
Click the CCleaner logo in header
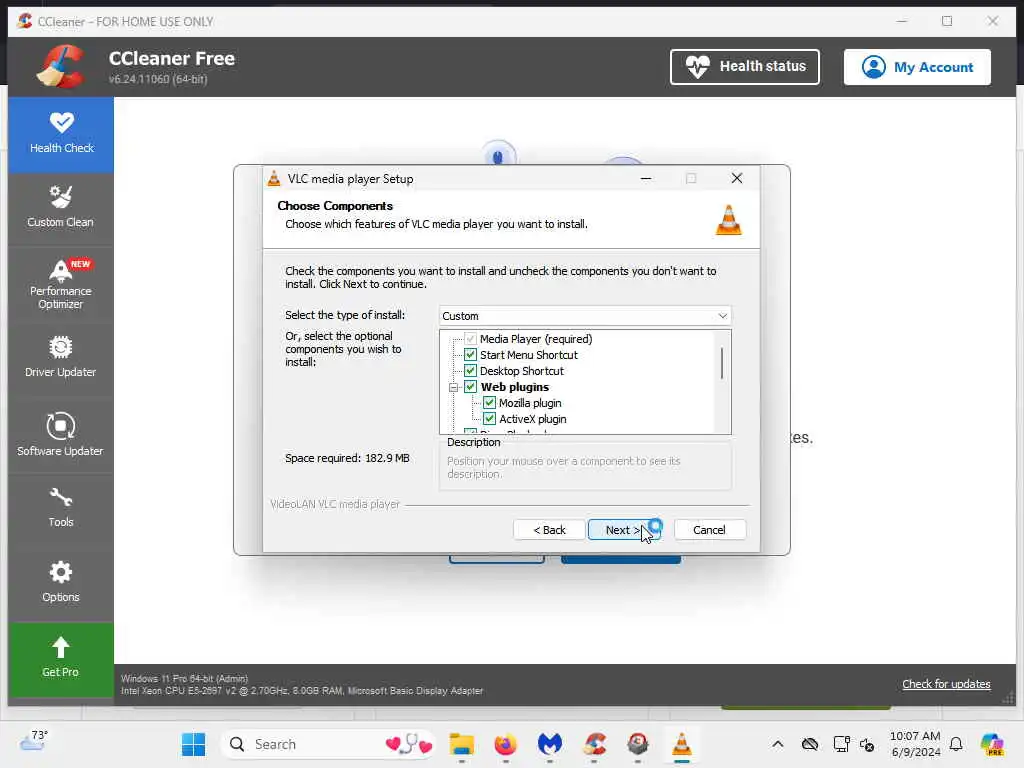point(61,66)
